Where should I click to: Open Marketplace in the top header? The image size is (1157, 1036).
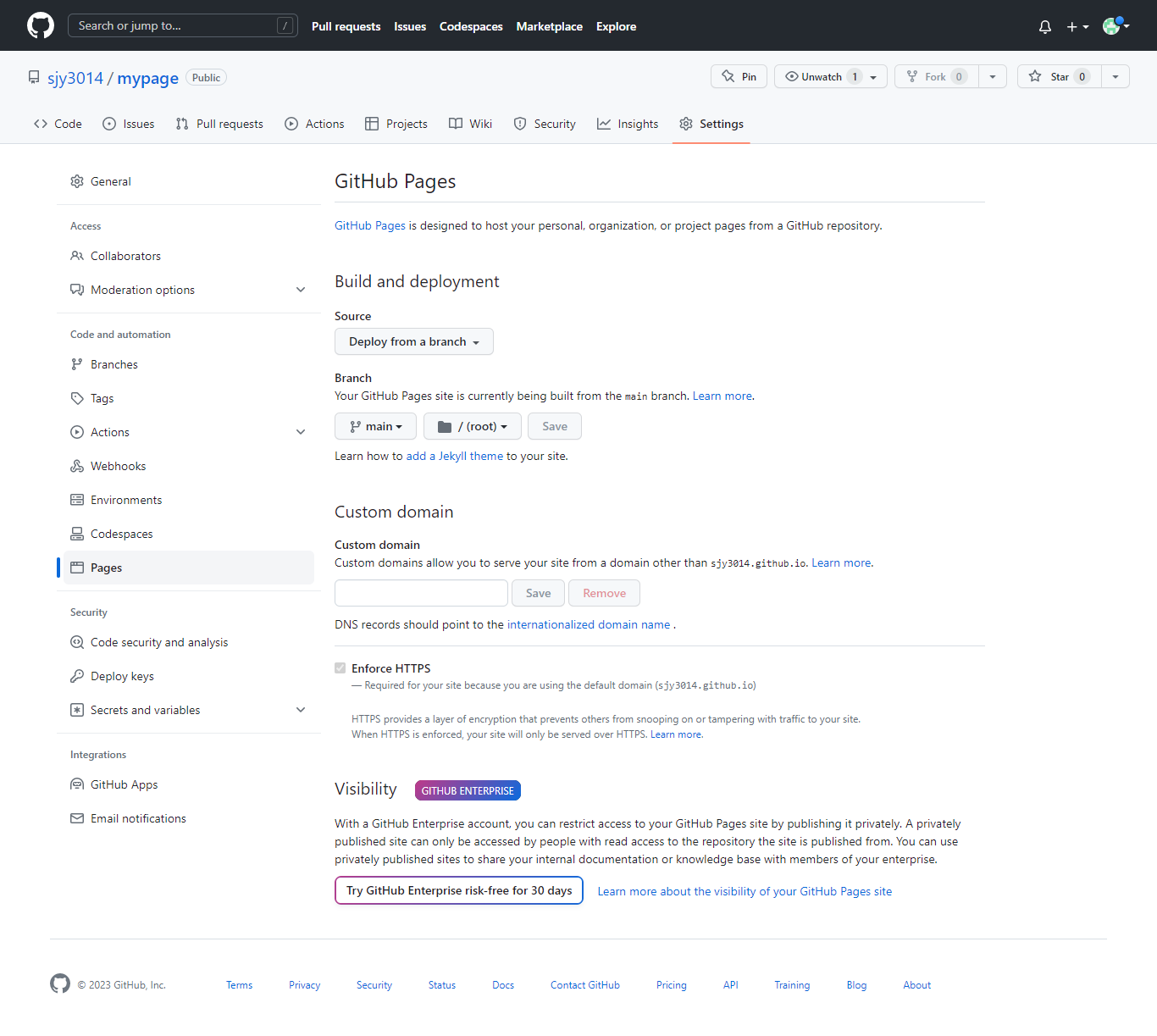(x=550, y=26)
